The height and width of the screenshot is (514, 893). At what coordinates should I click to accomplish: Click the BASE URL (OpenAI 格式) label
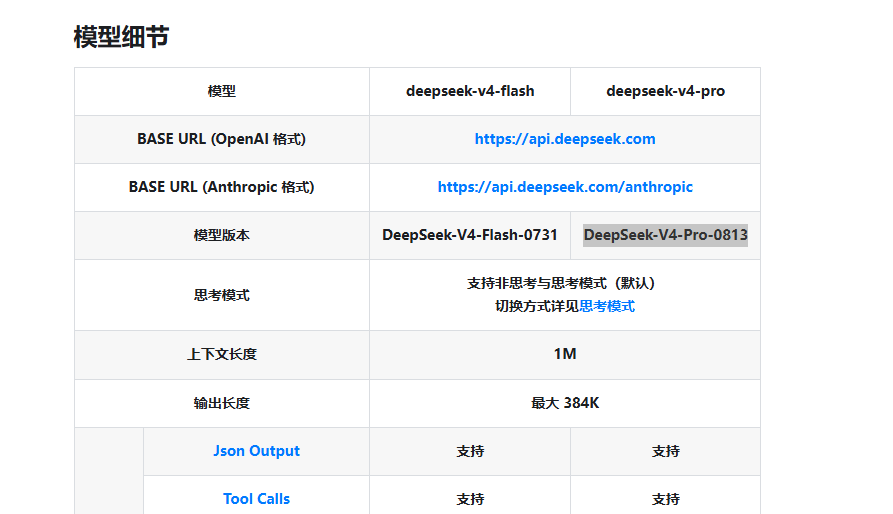click(x=222, y=139)
